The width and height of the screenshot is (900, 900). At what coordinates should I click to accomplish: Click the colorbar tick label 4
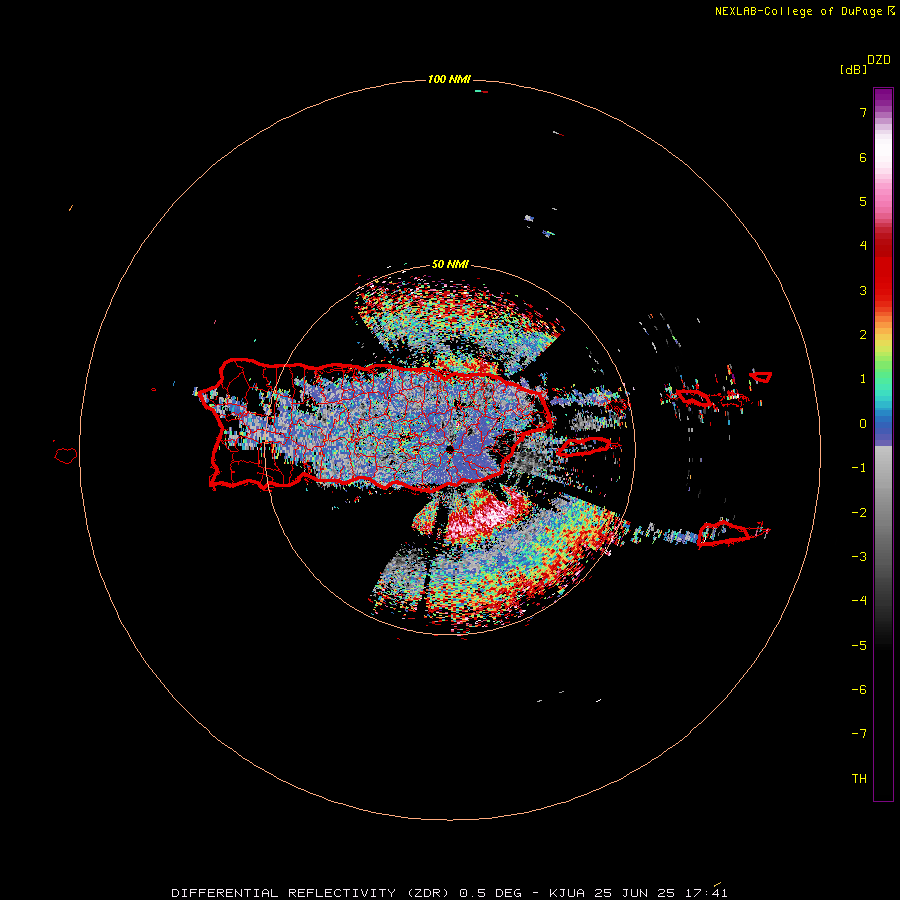tap(863, 246)
